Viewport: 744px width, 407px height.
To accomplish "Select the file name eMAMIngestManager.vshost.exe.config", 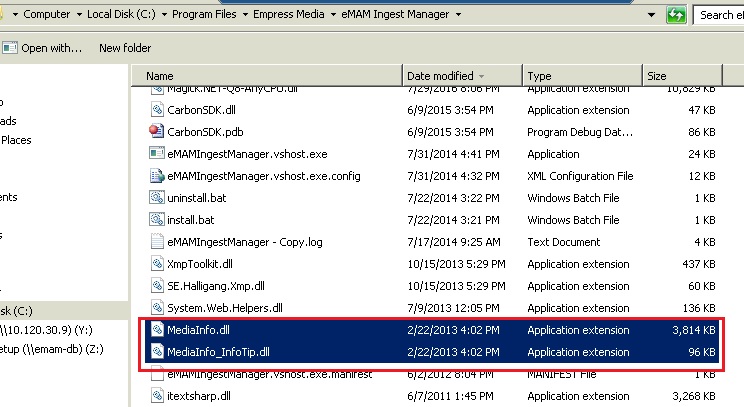I will coord(264,176).
